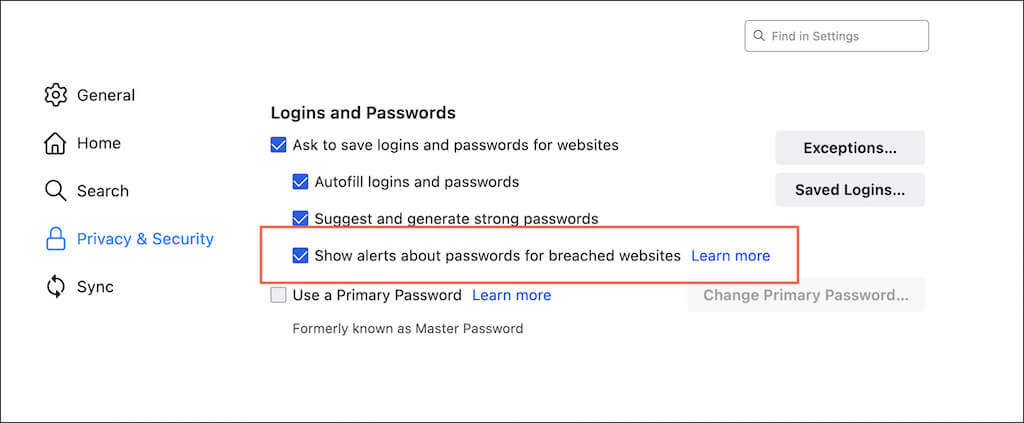Open the Exceptions dialog

(850, 148)
